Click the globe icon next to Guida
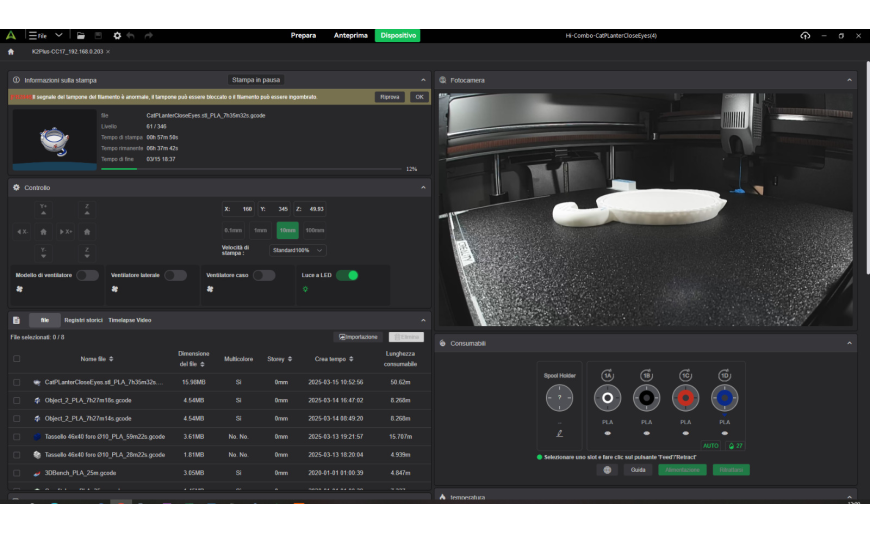This screenshot has width=870, height=534. (x=608, y=469)
